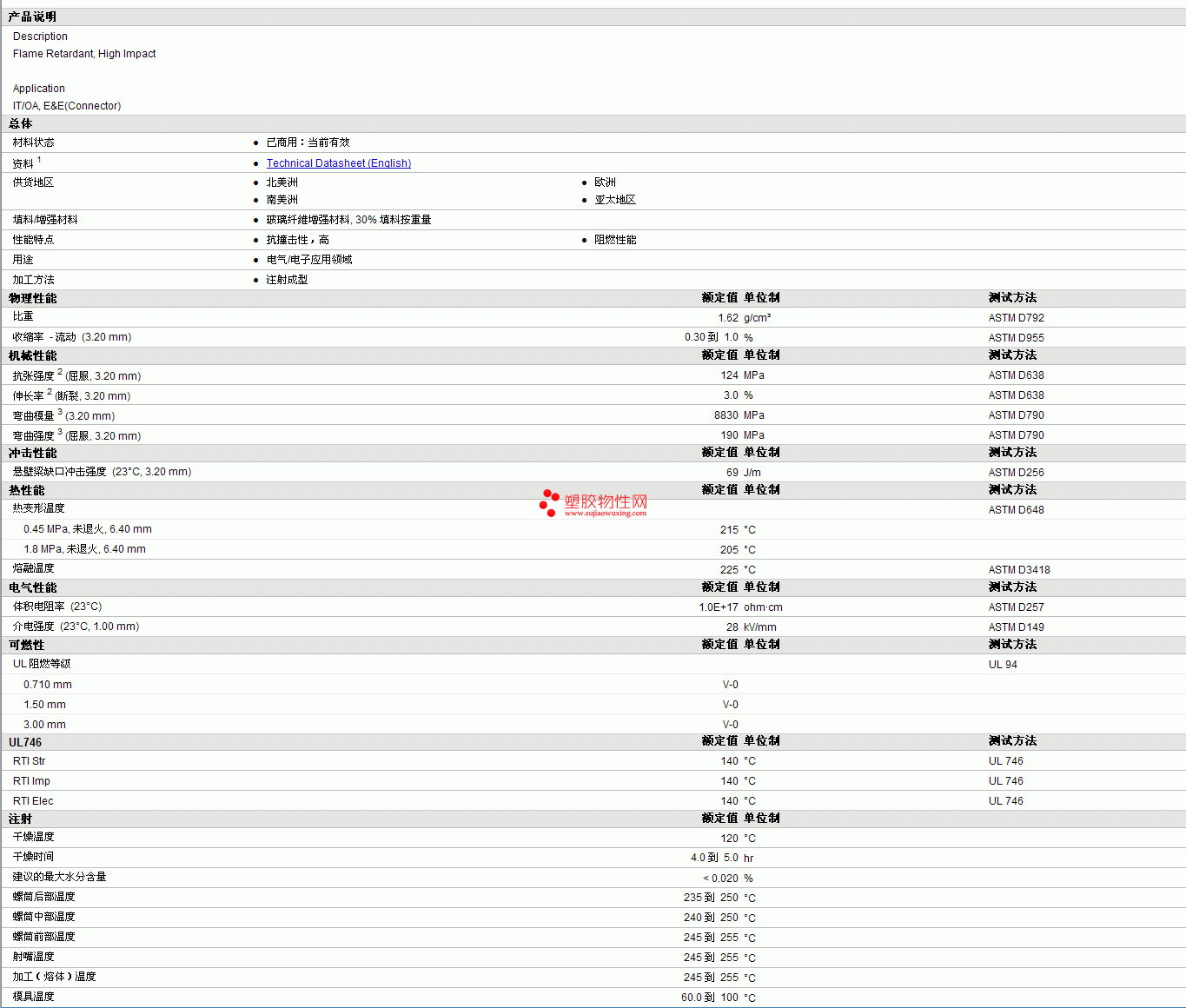Click the UL 94 test method entry
Image resolution: width=1186 pixels, height=1008 pixels.
[1003, 665]
